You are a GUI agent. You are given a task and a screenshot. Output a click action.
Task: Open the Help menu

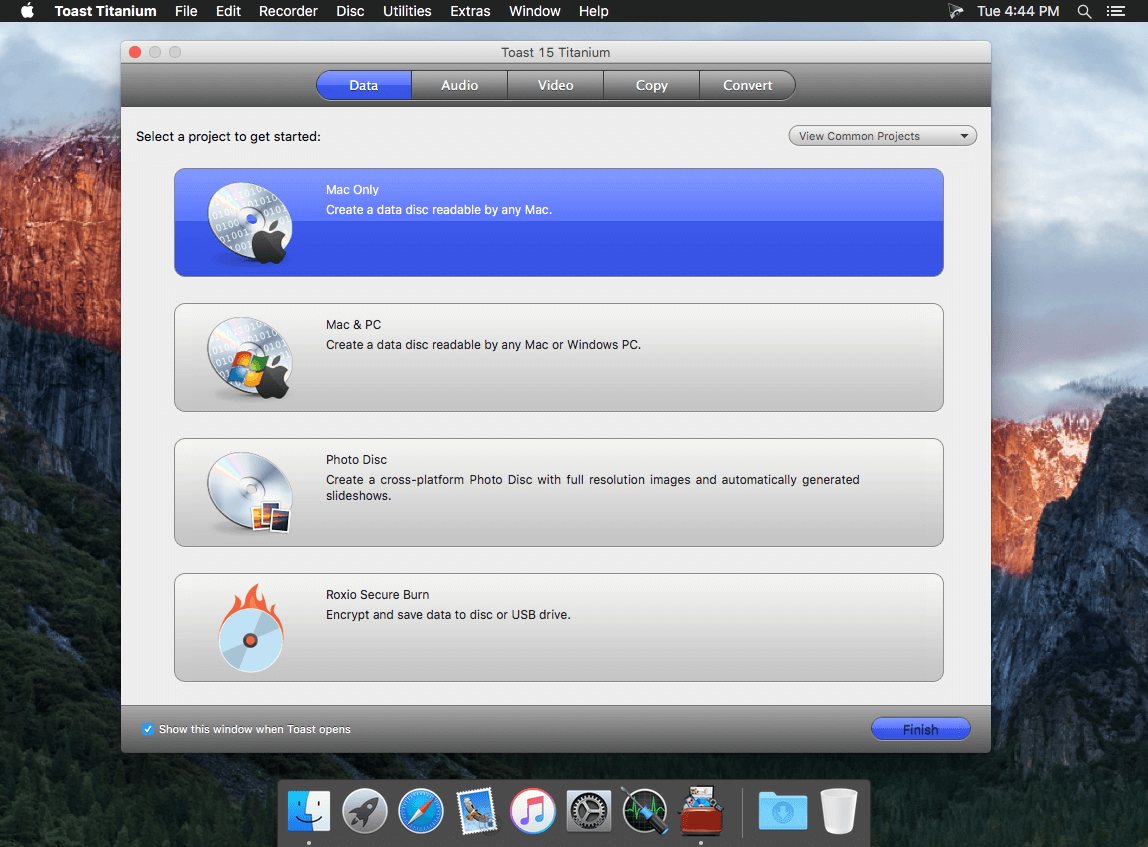click(x=594, y=11)
